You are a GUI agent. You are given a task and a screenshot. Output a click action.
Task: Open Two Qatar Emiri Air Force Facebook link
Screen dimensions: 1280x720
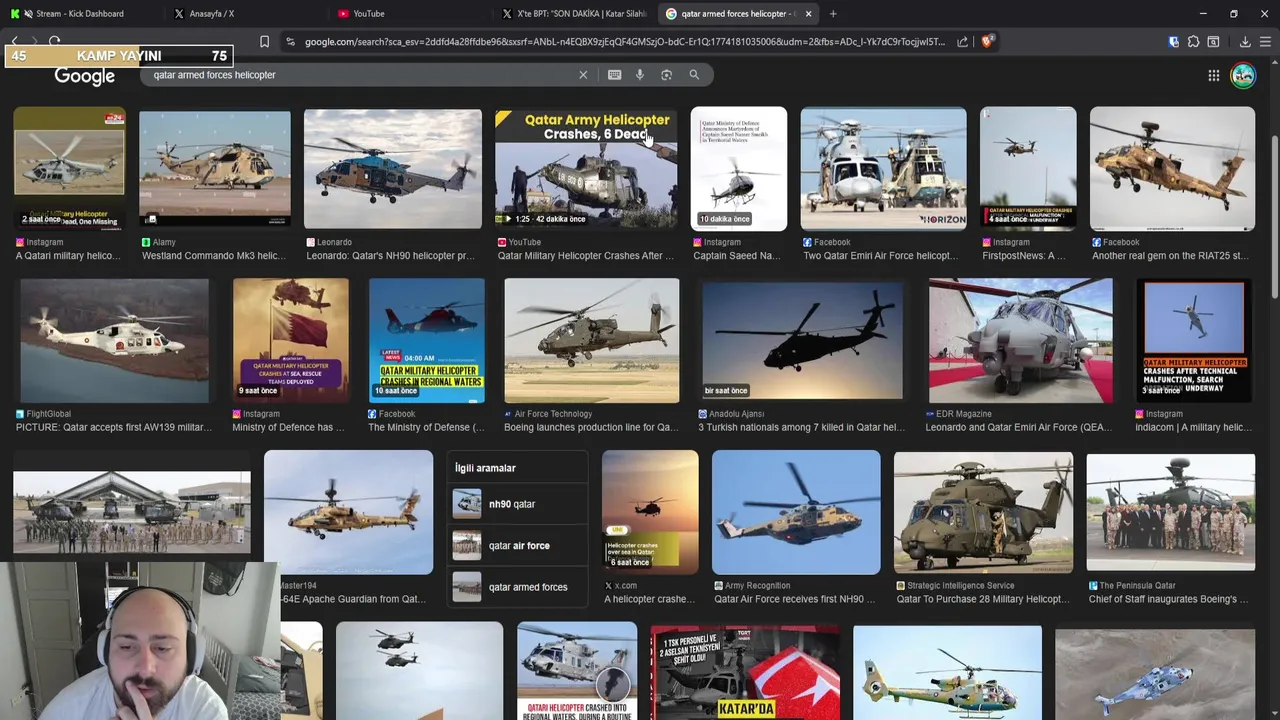pos(880,256)
